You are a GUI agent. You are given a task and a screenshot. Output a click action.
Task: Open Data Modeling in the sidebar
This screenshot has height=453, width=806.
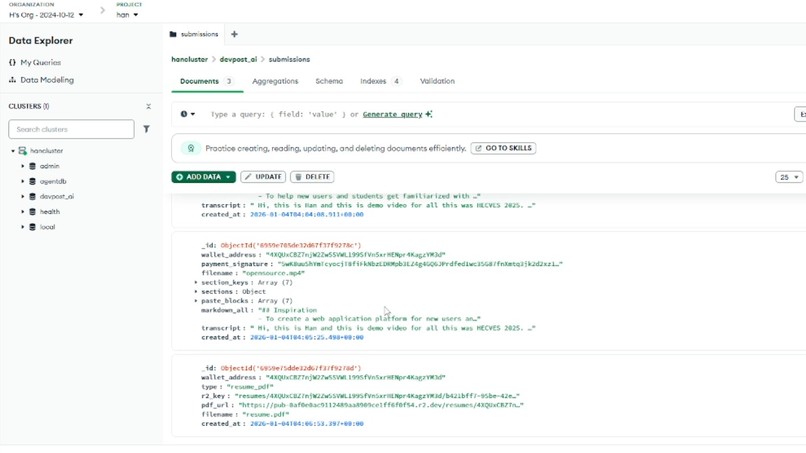point(41,80)
